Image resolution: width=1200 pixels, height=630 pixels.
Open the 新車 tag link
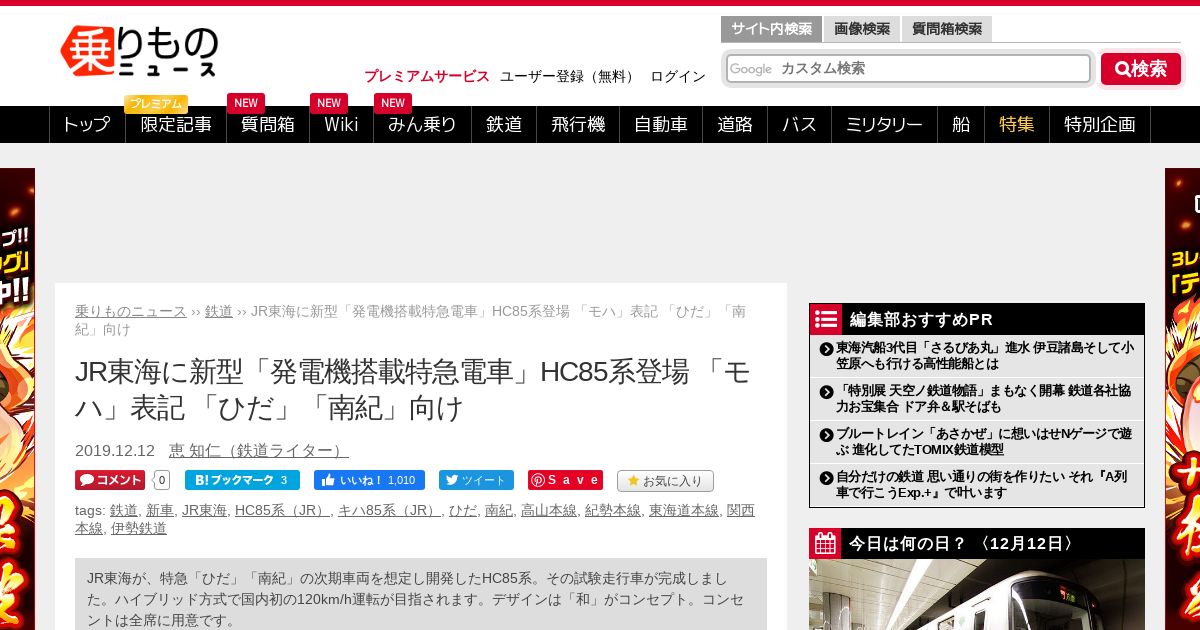(x=160, y=510)
